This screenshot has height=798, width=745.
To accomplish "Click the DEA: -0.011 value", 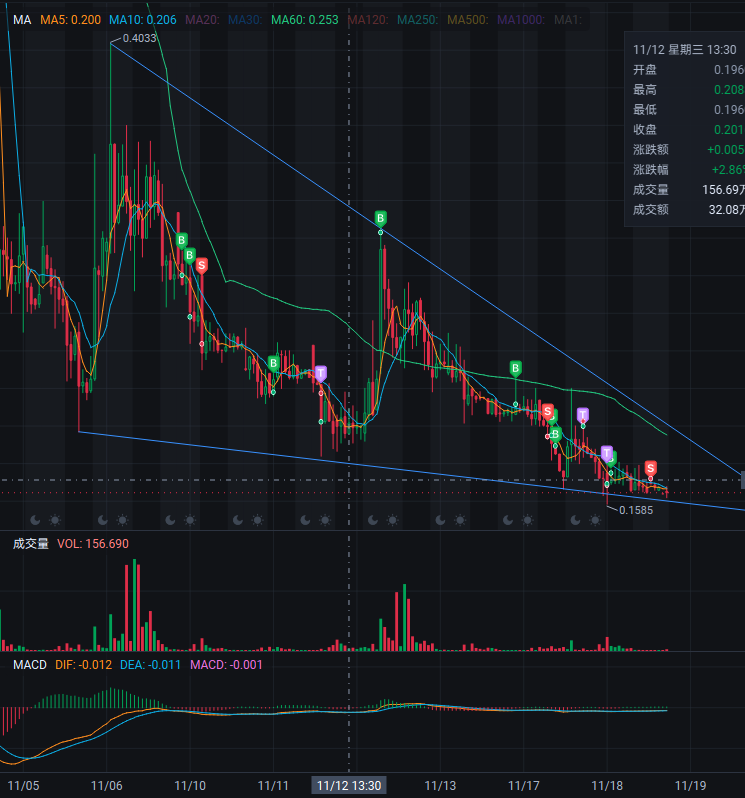I will pos(150,665).
